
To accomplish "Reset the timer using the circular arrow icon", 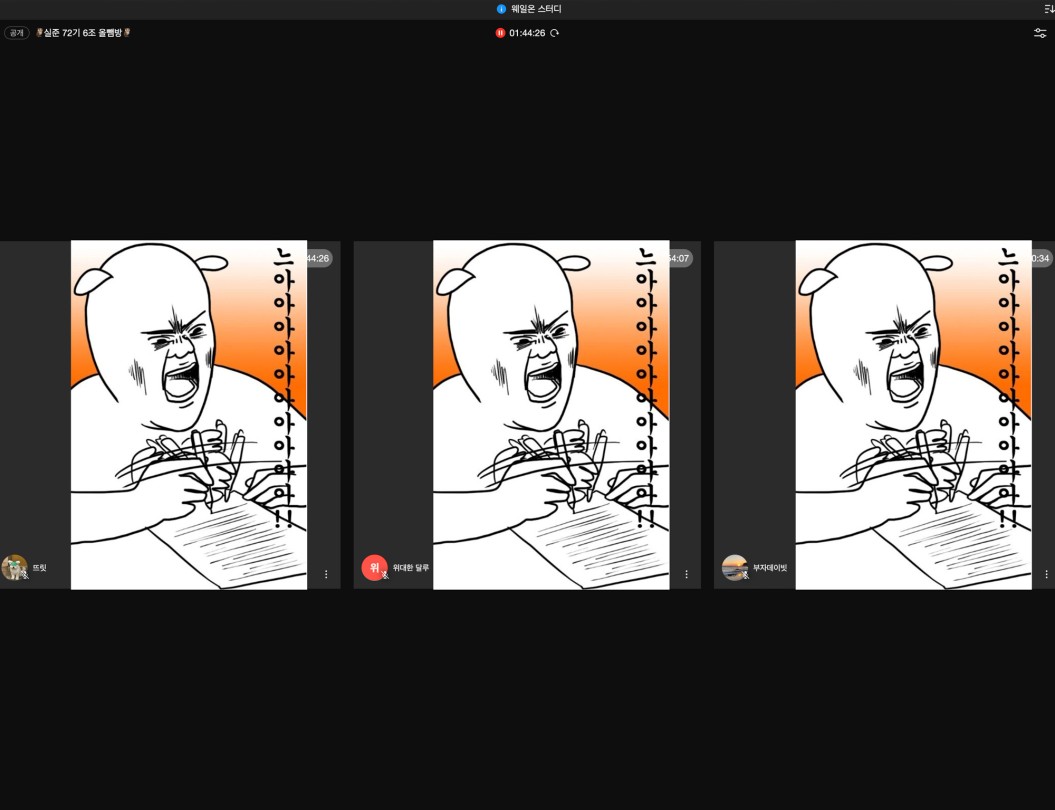I will 554,33.
